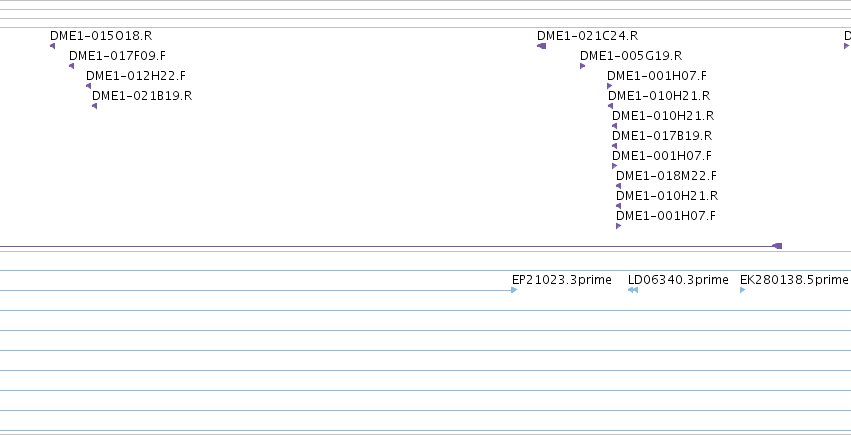
Task: Click the arrowhead ending the long purple feature line
Action: pyautogui.click(x=777, y=246)
